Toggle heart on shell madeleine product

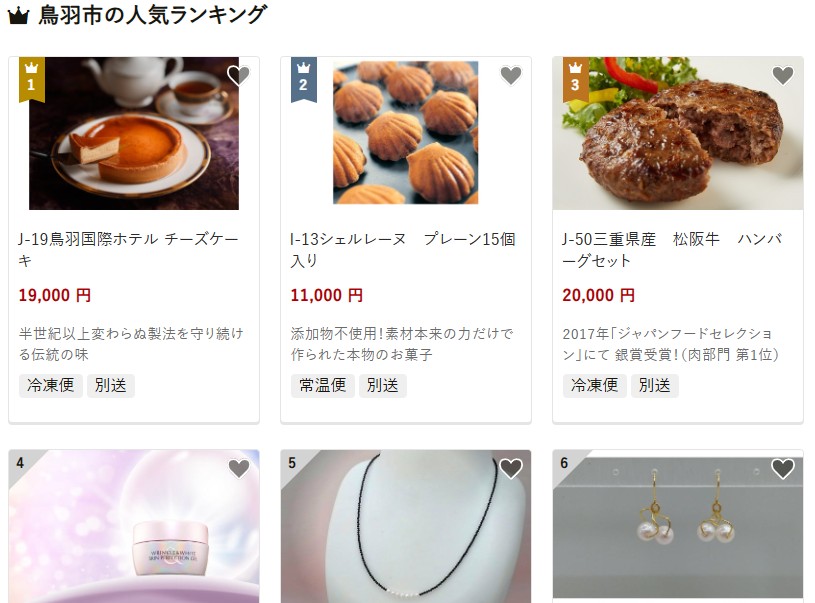point(511,76)
